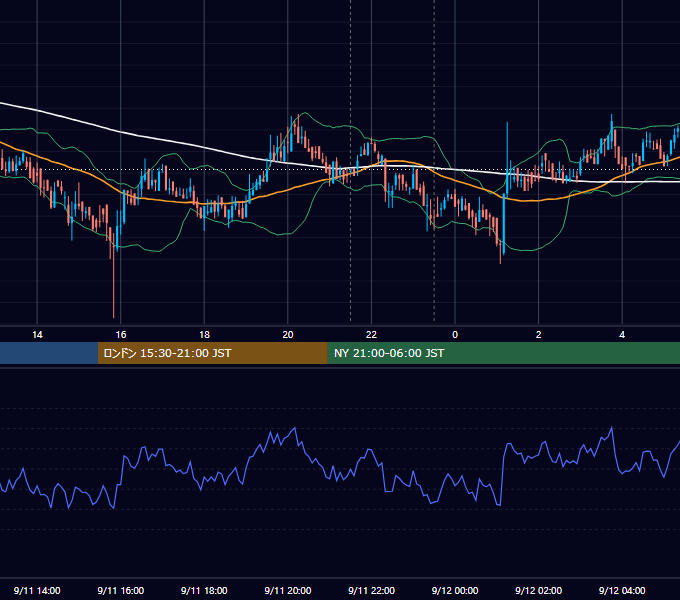Screen dimensions: 680x600
Task: Click the 9/11 20:00 date label
Action: 288,590
